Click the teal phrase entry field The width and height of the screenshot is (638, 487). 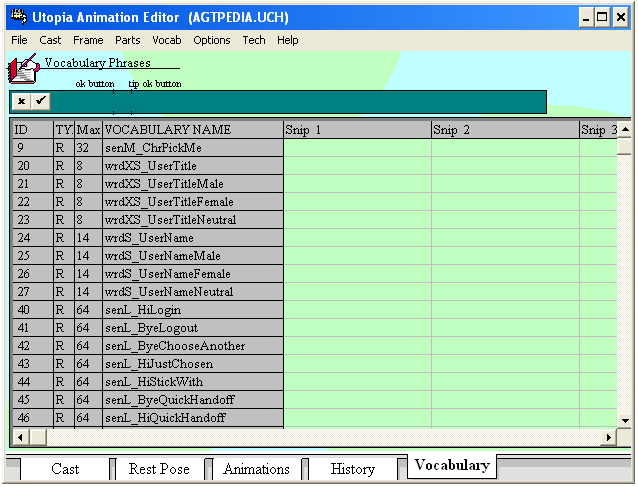298,102
